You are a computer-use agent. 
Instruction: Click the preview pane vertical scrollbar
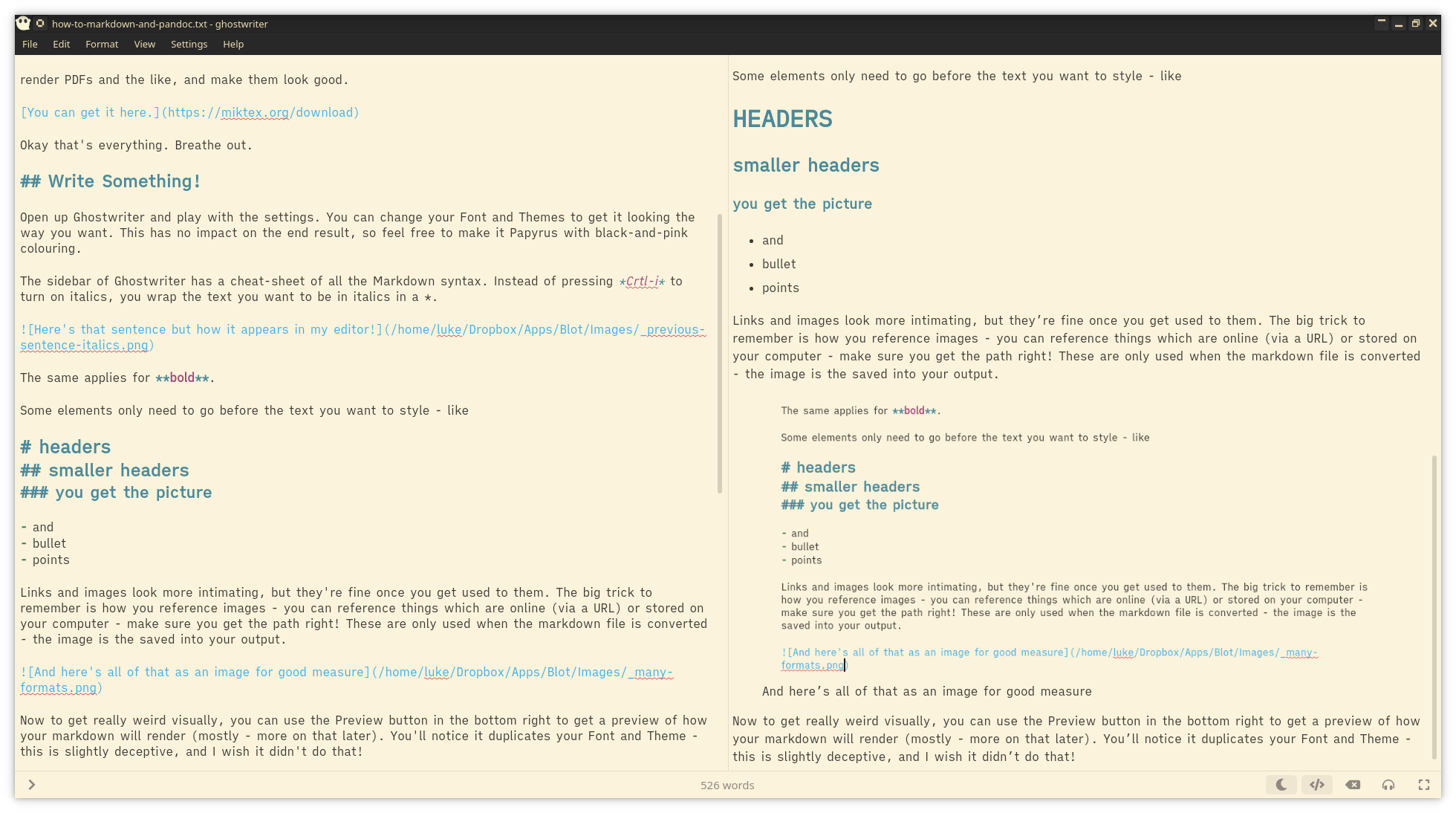point(1434,607)
